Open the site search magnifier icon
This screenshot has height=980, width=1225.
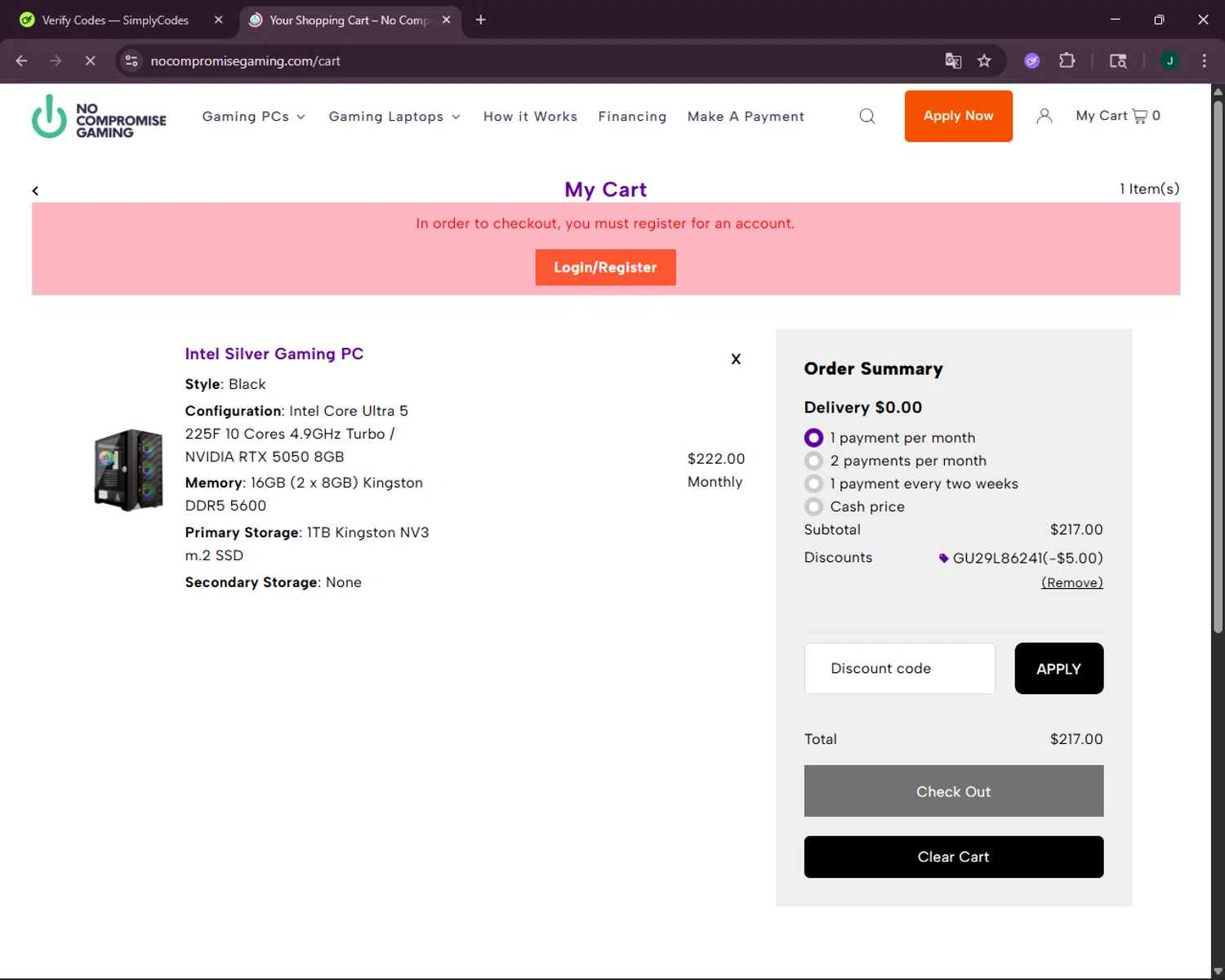coord(867,116)
